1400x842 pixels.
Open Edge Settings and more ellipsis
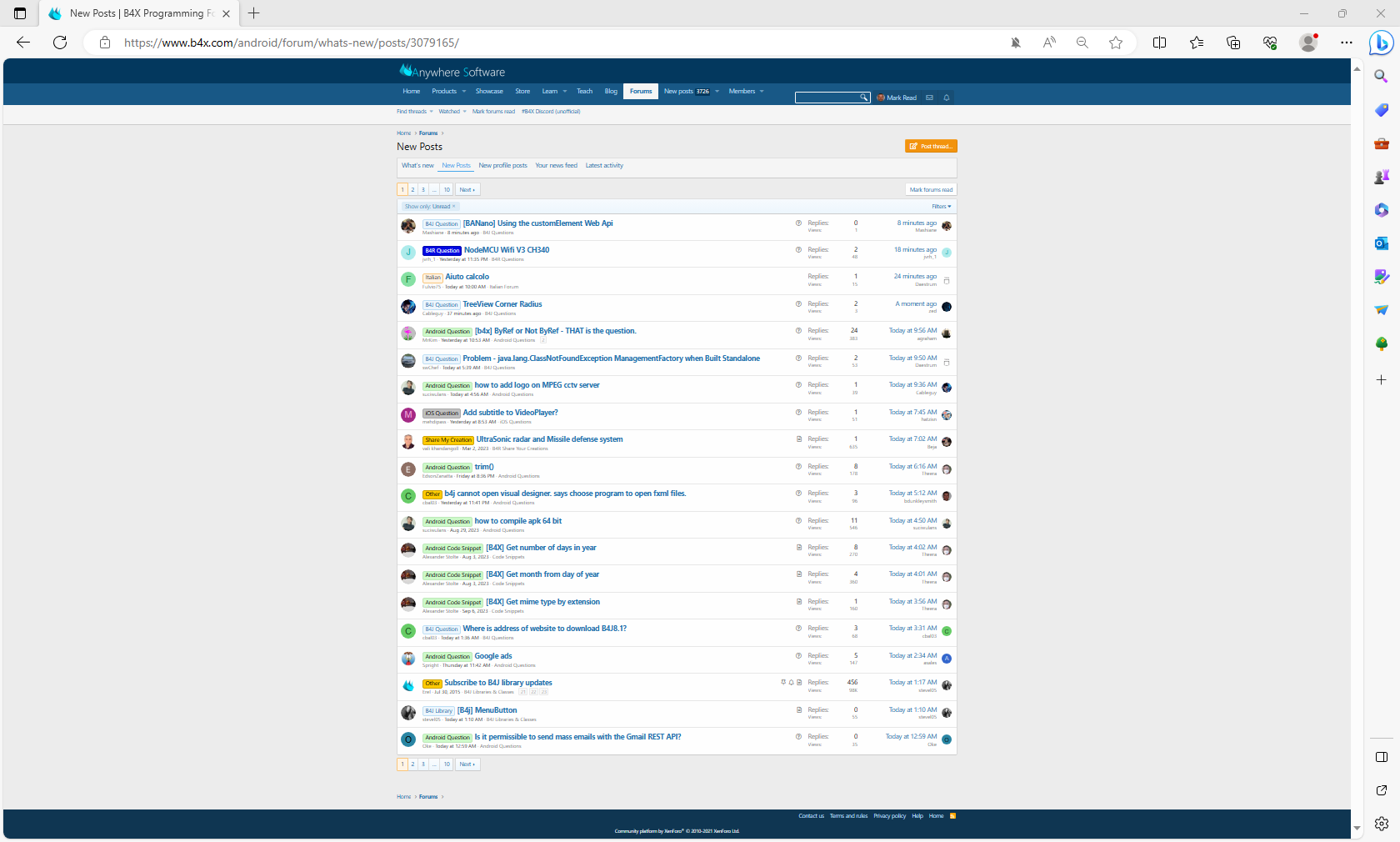pos(1347,43)
